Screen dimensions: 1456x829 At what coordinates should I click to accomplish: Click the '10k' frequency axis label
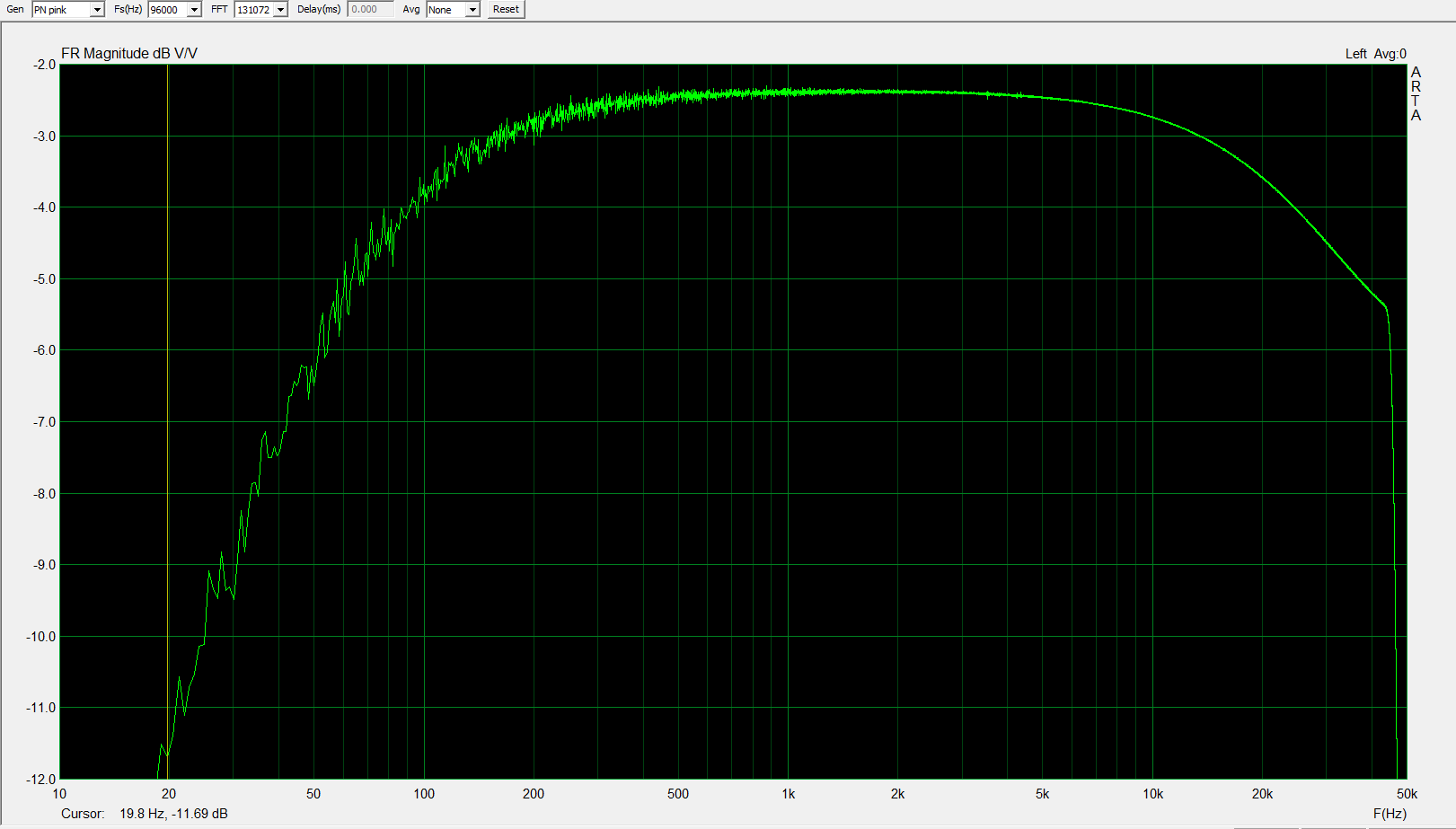coord(1152,794)
